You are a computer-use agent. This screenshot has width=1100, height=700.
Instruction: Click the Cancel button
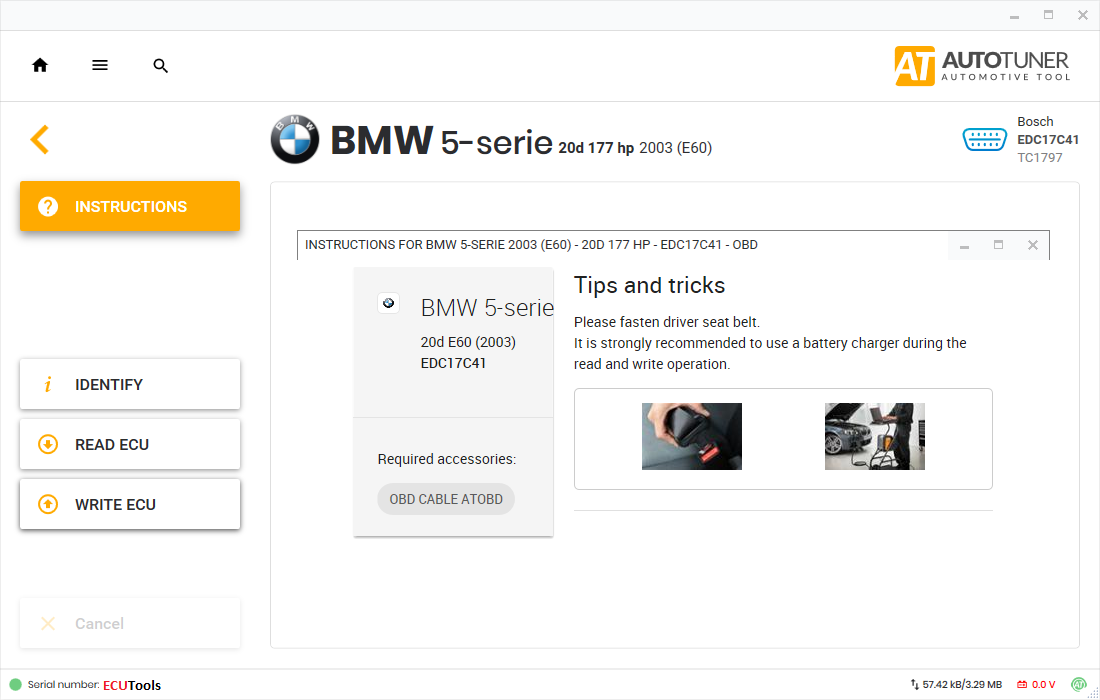pos(130,623)
